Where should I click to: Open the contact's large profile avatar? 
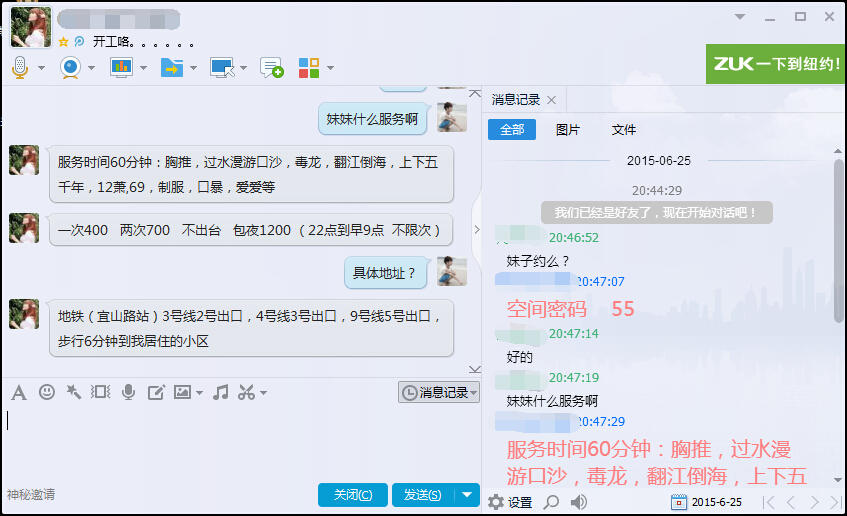[31, 27]
